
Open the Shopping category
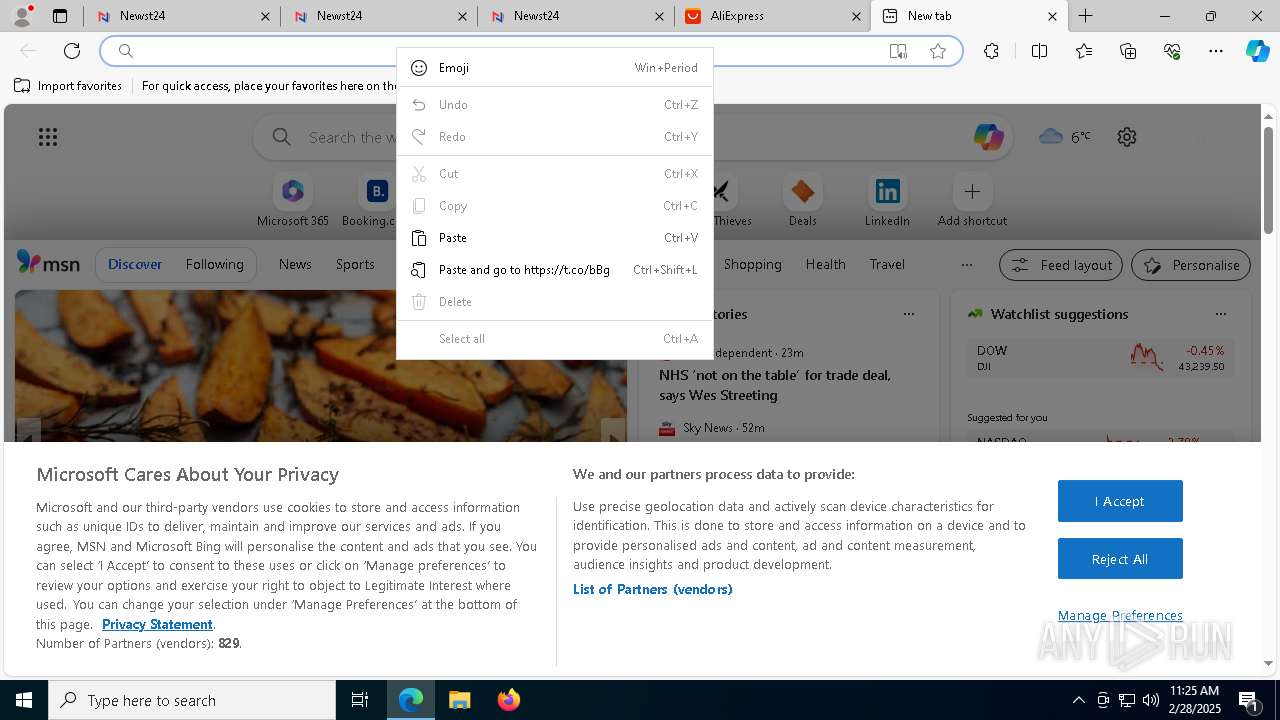pos(752,264)
